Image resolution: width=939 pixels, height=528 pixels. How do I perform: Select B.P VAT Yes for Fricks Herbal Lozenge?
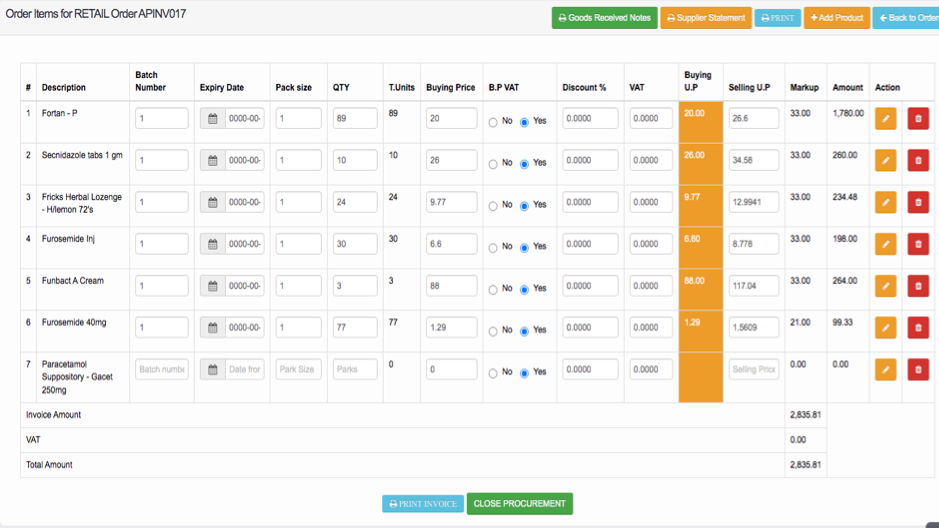[x=525, y=206]
